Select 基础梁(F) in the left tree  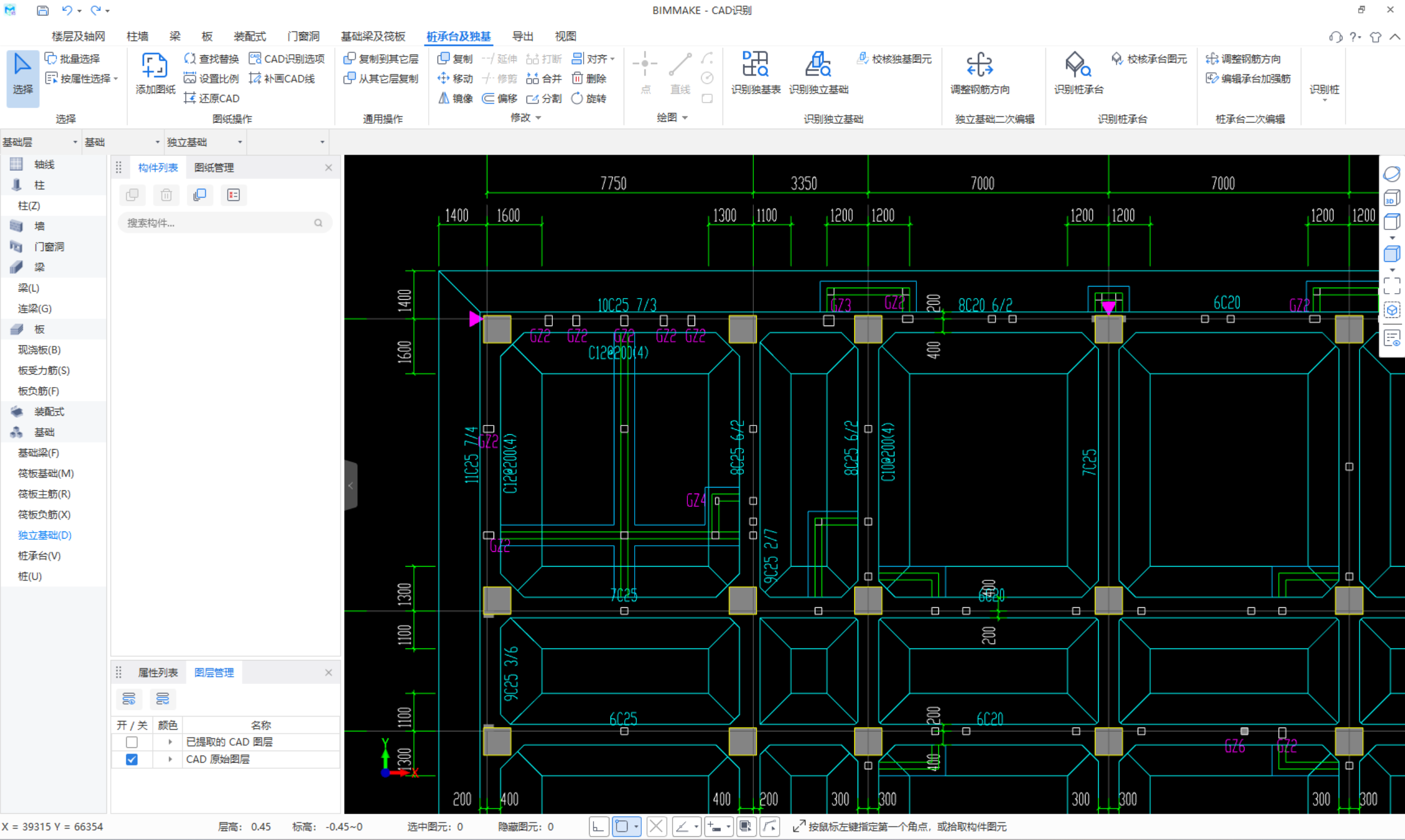coord(38,453)
